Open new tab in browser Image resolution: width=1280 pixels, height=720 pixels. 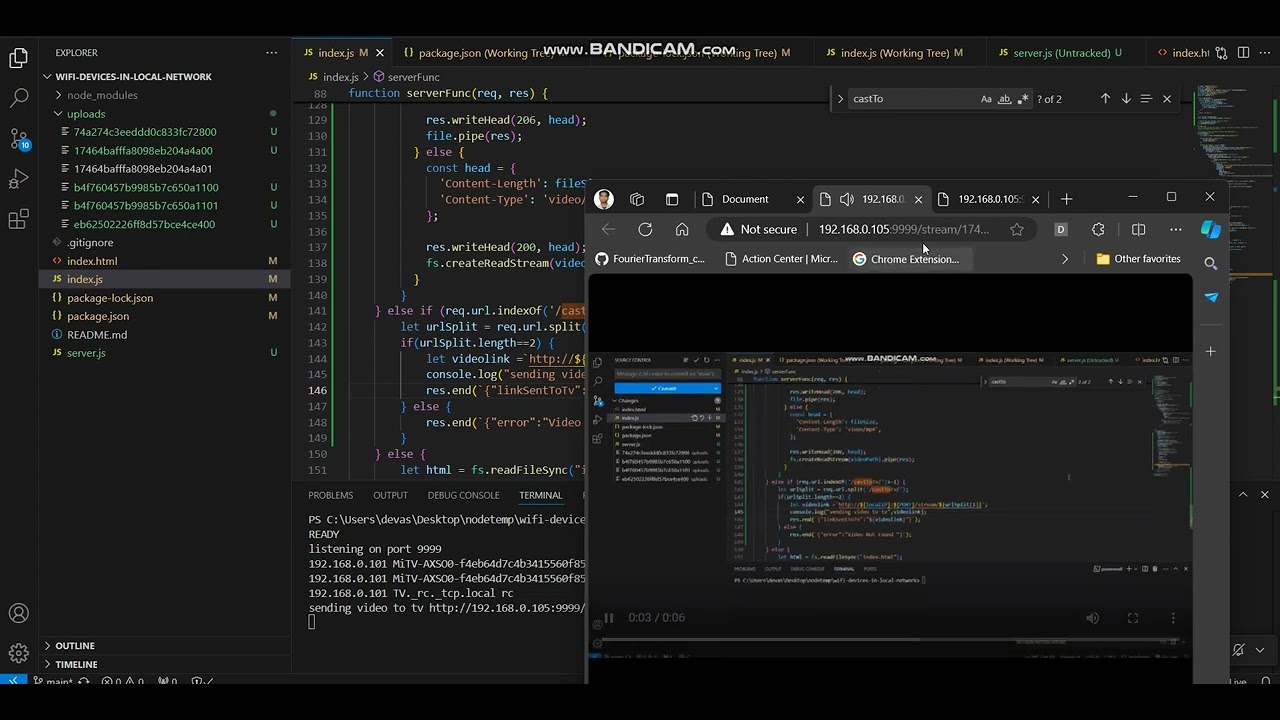click(x=1066, y=199)
